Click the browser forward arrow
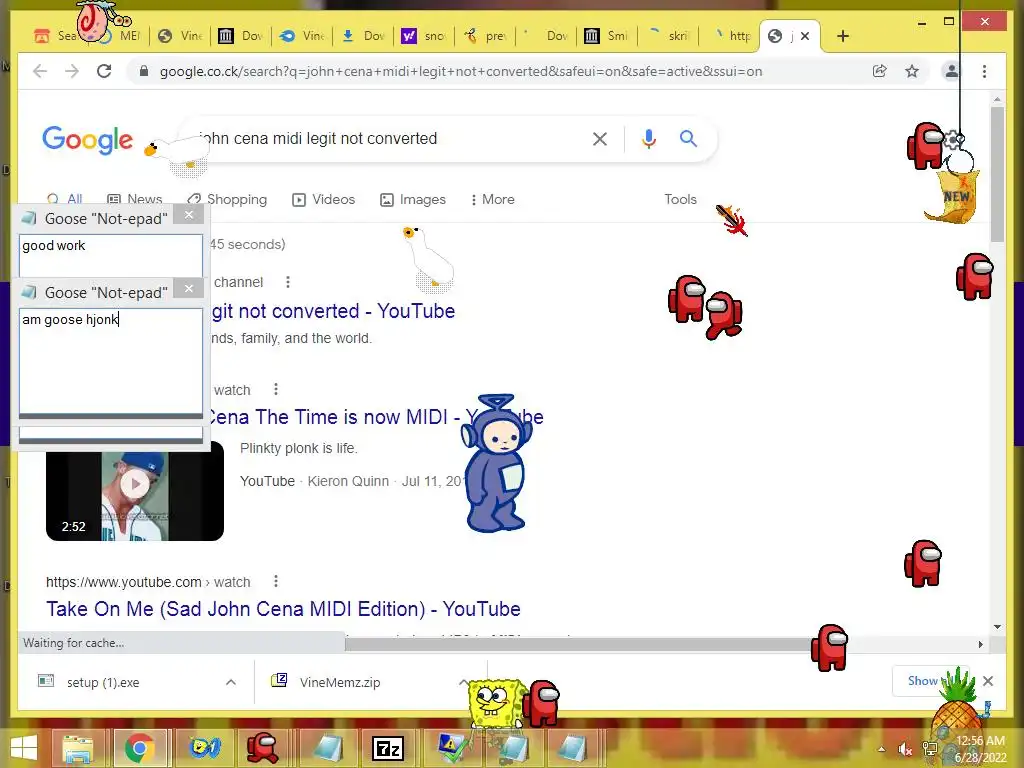 (72, 71)
